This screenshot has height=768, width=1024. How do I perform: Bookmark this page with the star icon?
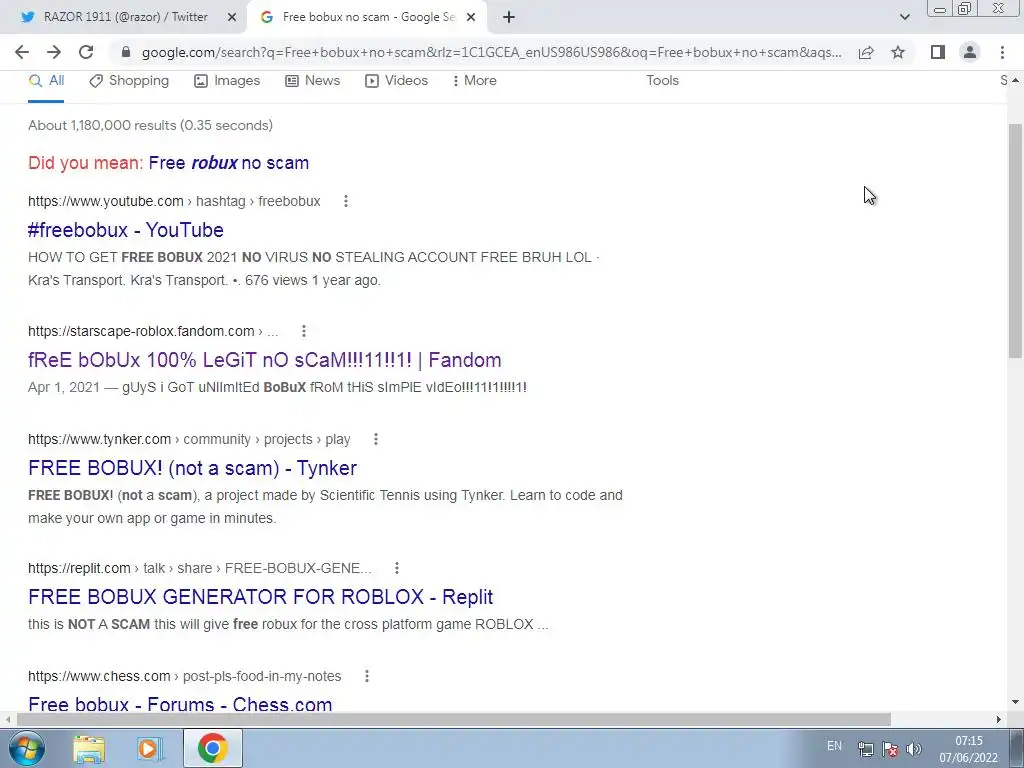pos(898,52)
